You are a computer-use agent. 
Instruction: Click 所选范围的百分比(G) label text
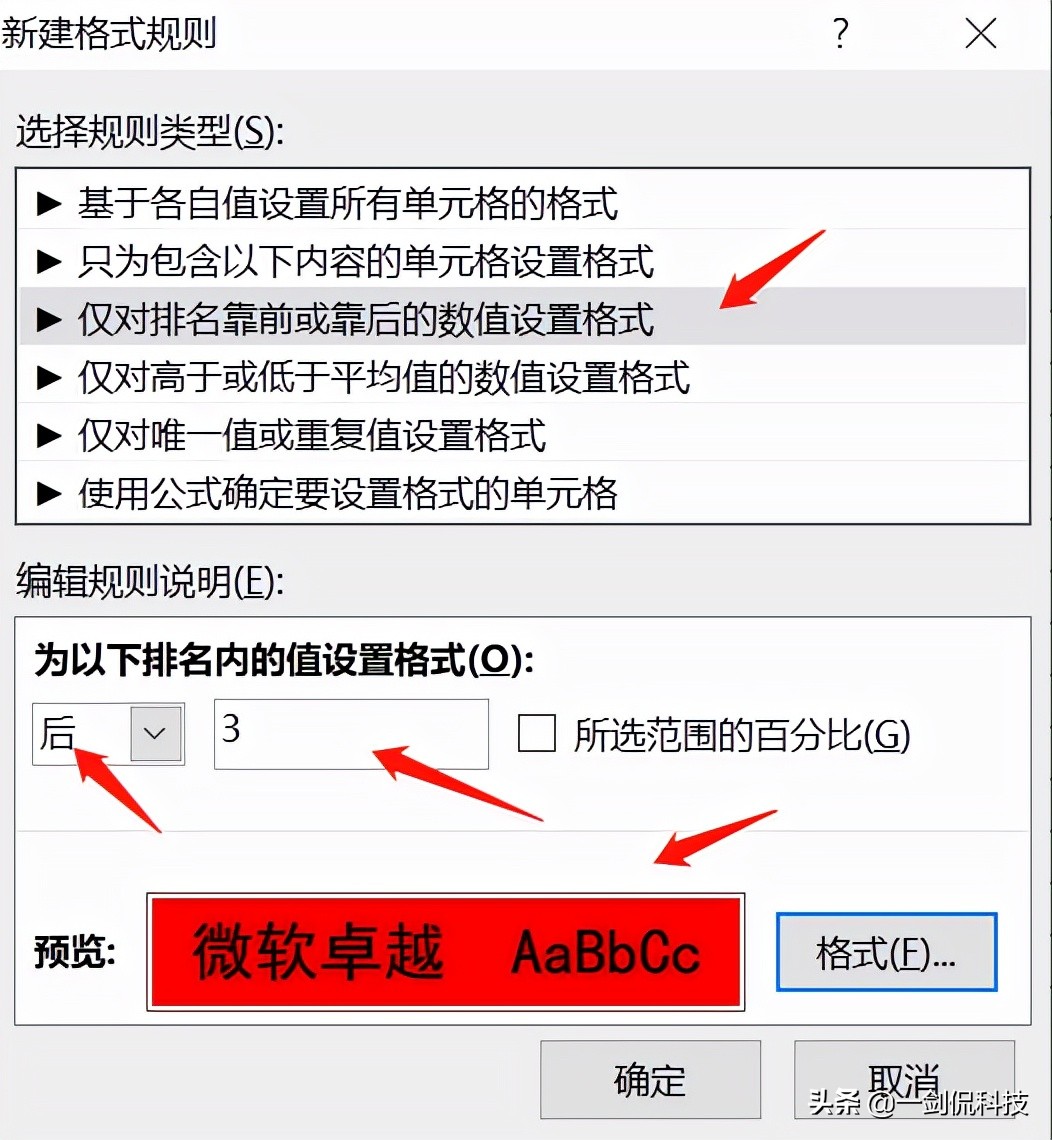click(742, 734)
